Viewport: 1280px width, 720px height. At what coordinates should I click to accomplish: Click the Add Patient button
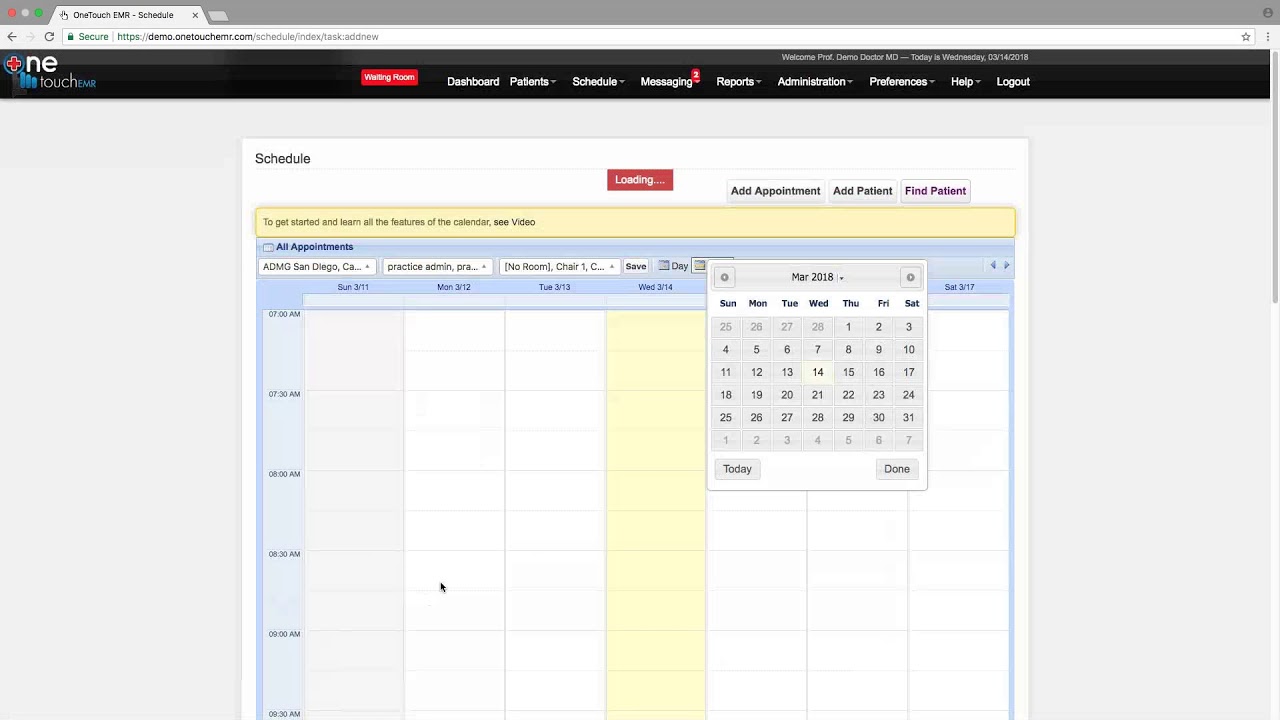point(862,191)
